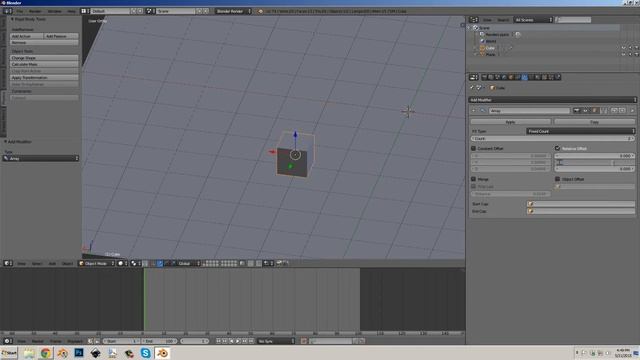This screenshot has width=640, height=360.
Task: Apply the Array modifier
Action: [x=511, y=122]
